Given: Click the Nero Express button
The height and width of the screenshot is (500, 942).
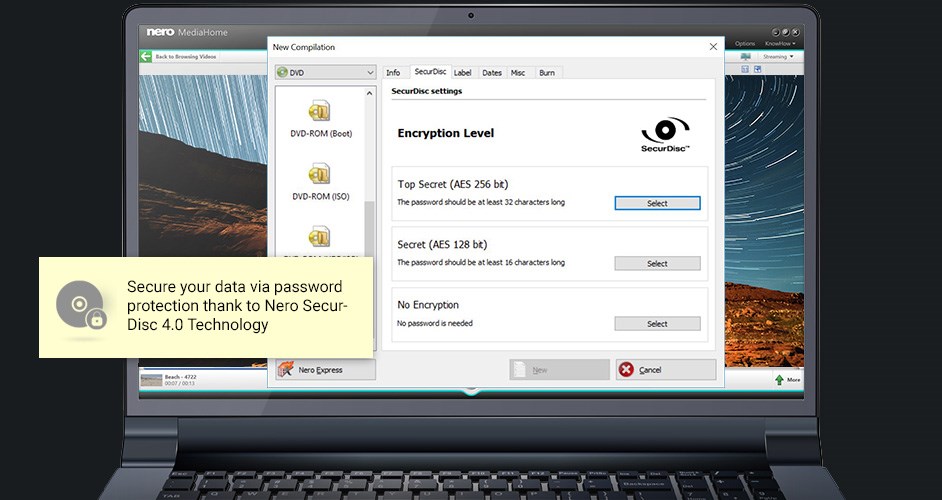Looking at the screenshot, I should point(326,370).
